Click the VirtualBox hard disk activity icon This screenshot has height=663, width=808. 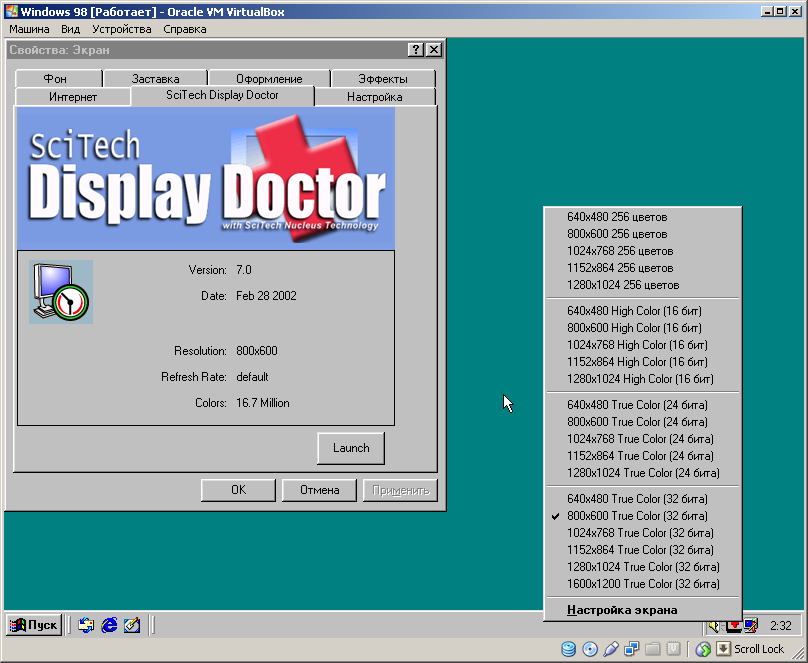click(x=568, y=649)
